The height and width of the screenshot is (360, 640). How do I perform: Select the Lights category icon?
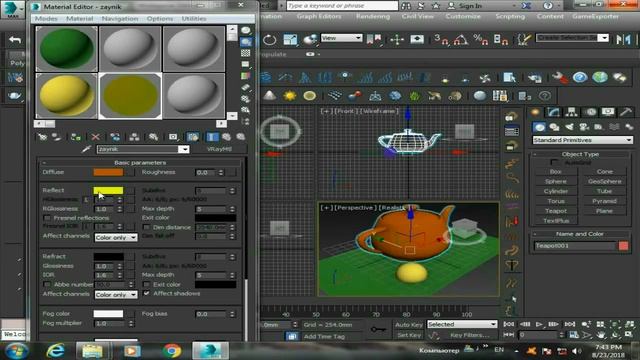[569, 127]
